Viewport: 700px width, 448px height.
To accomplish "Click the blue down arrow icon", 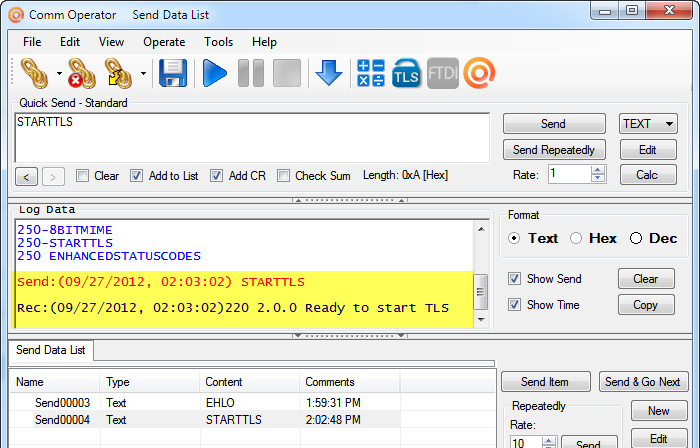I will pos(329,73).
